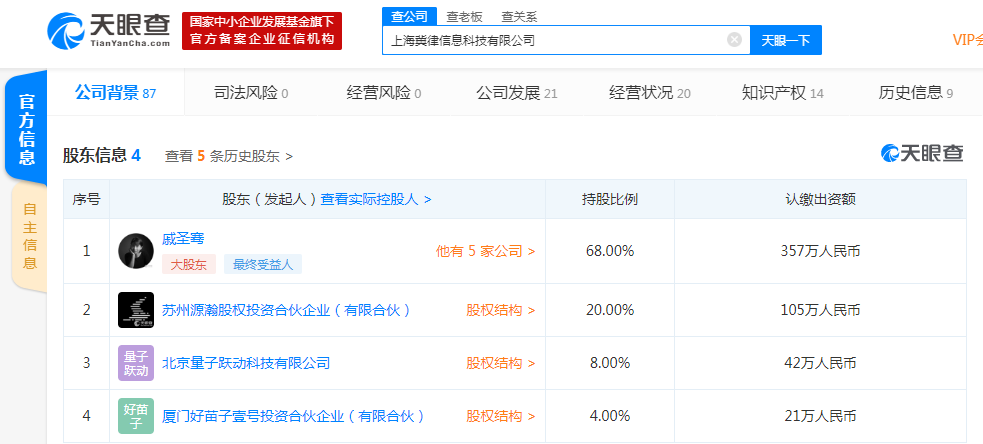The width and height of the screenshot is (983, 444).
Task: View 股权结构 for 厦门好苗子壹号投资
Action: click(500, 416)
